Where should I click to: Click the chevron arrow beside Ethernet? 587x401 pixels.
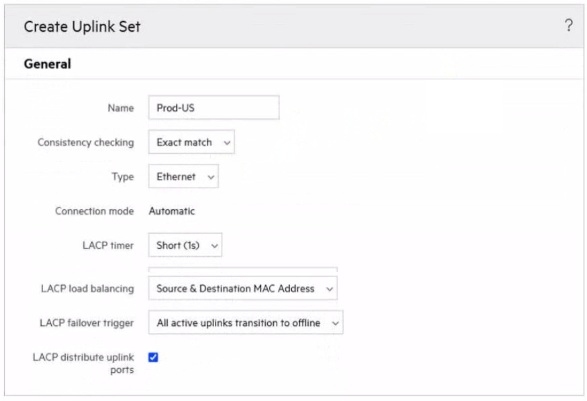(211, 177)
